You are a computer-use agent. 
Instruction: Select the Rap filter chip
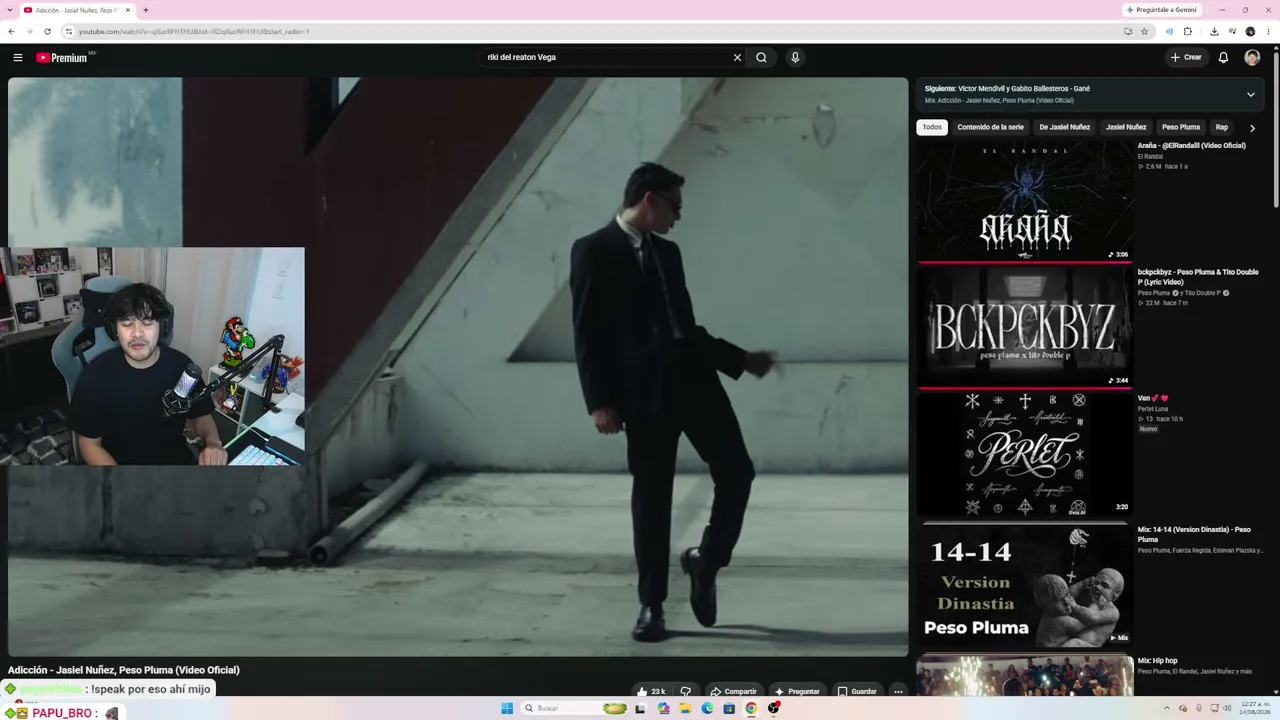click(x=1221, y=127)
